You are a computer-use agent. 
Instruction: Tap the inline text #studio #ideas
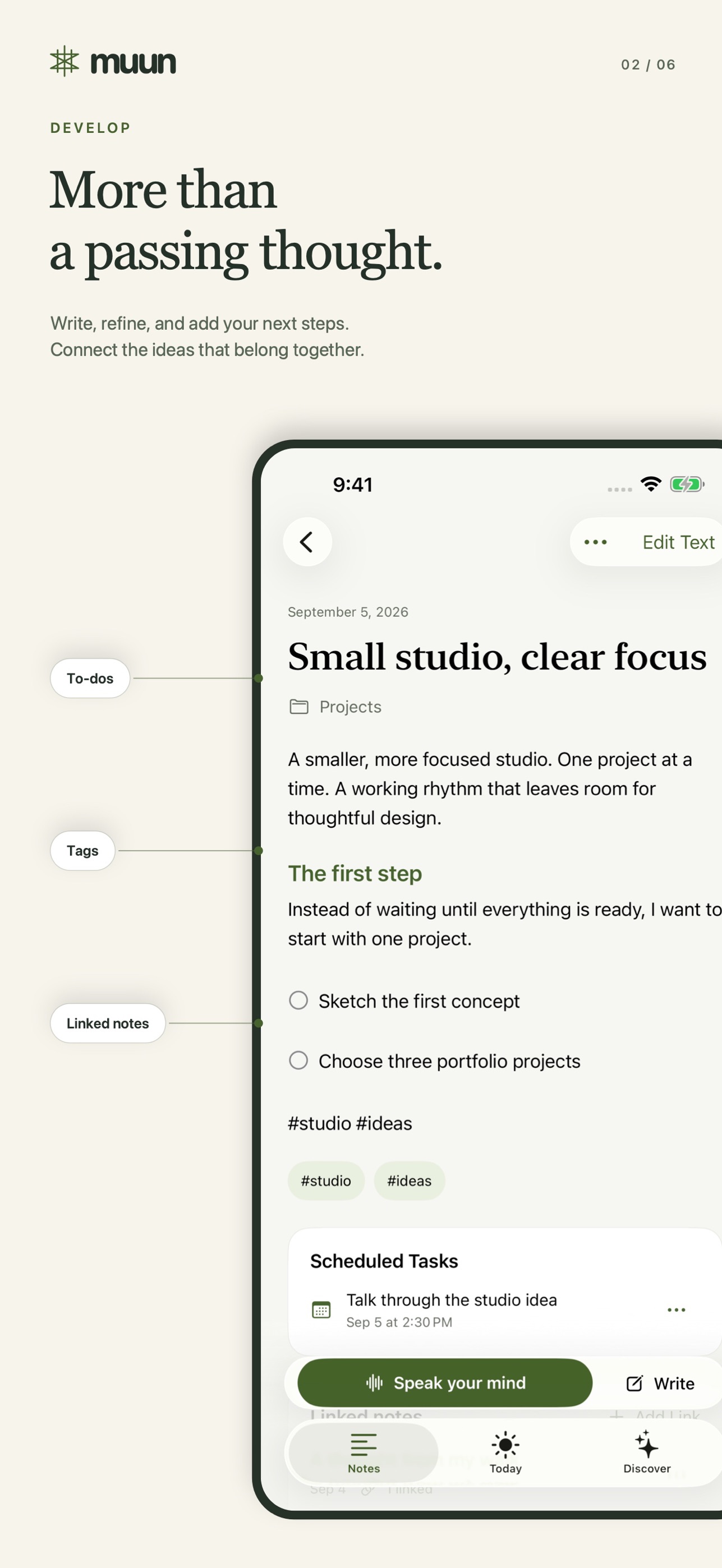pos(350,1123)
